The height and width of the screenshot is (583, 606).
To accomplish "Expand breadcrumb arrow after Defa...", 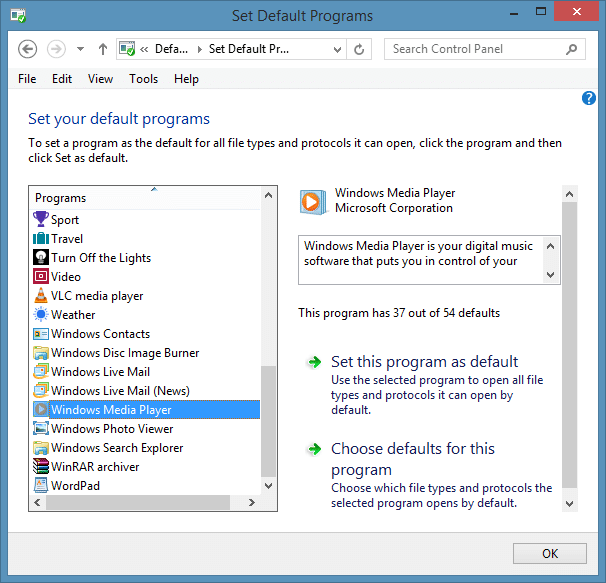I will 199,49.
